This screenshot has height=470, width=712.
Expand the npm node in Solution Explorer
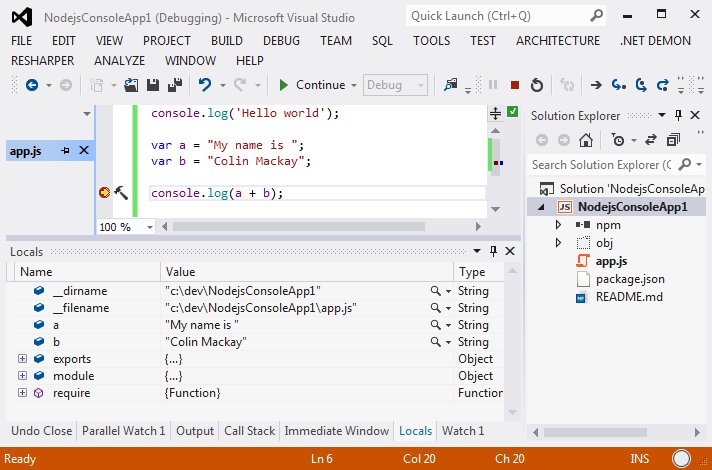(559, 225)
